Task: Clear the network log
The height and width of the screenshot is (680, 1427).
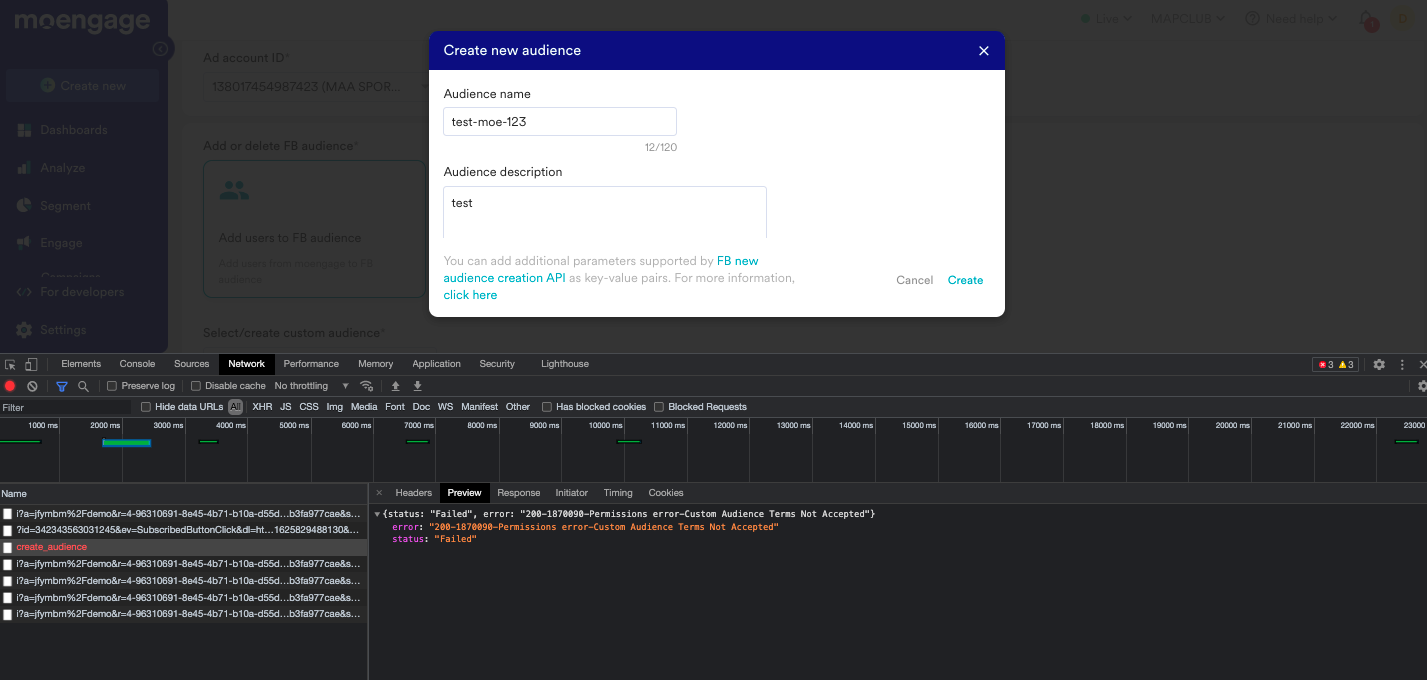Action: [x=32, y=386]
